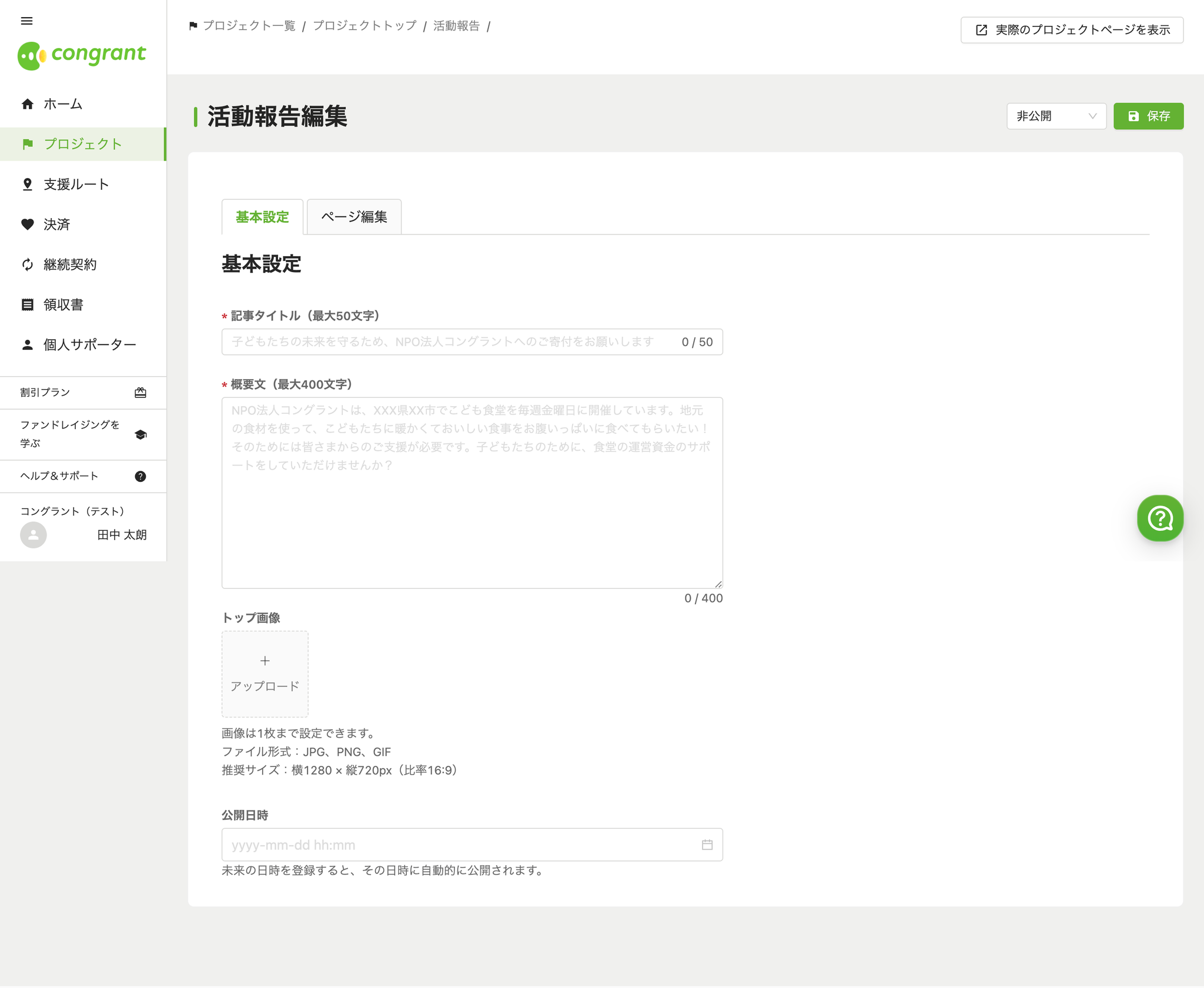Open the 割引プラン link
Image resolution: width=1204 pixels, height=988 pixels.
coord(83,393)
